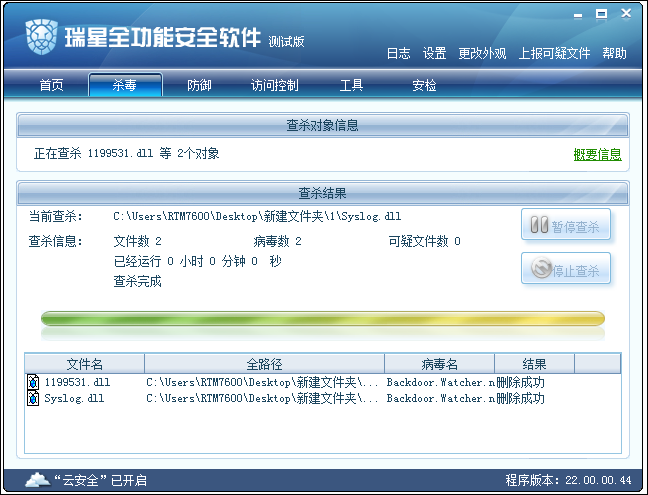Click the “云安全”已开启 status text
The height and width of the screenshot is (495, 648).
100,480
